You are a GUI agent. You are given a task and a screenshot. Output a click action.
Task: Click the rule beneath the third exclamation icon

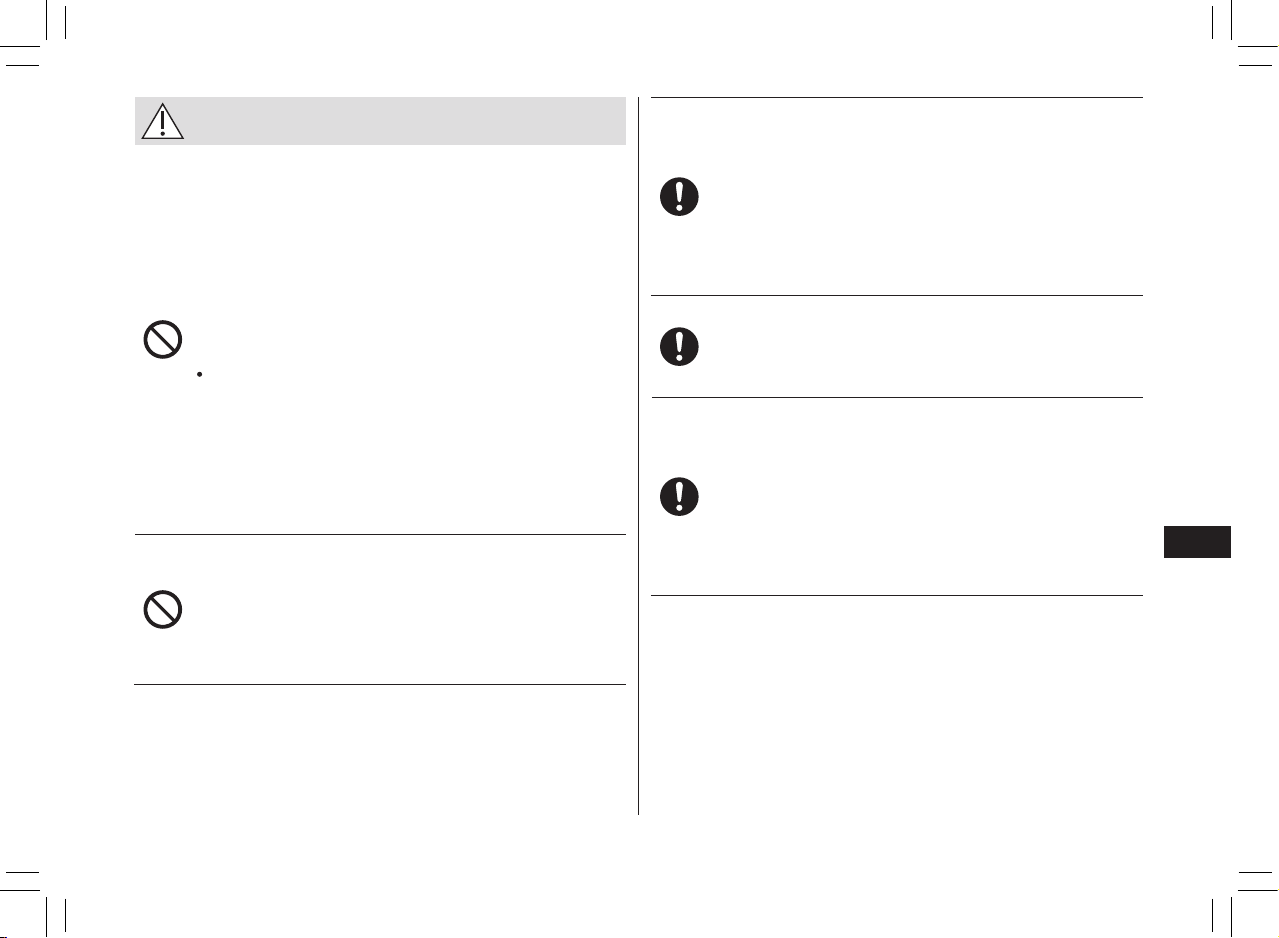tap(897, 596)
